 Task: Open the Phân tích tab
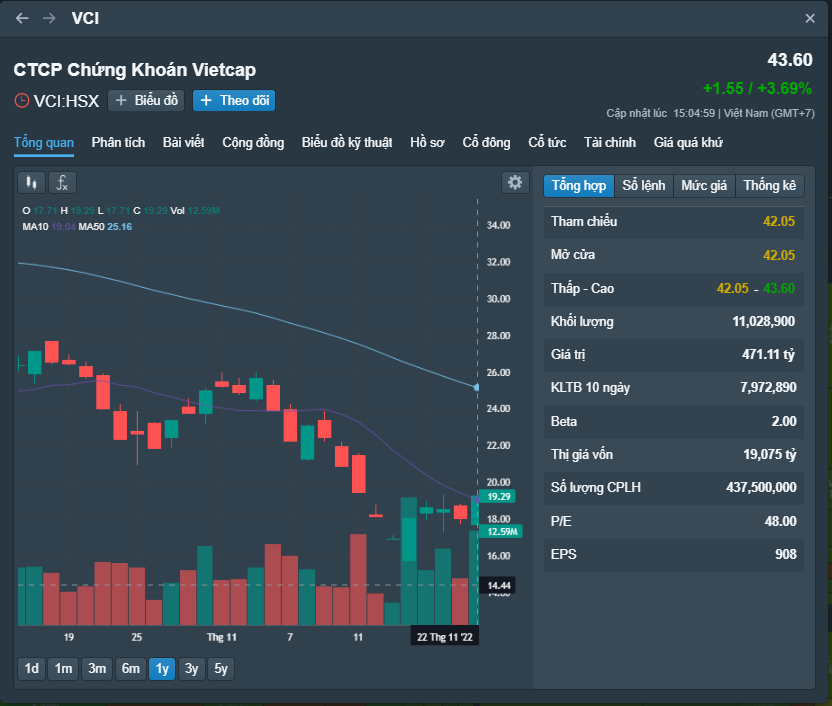(118, 143)
